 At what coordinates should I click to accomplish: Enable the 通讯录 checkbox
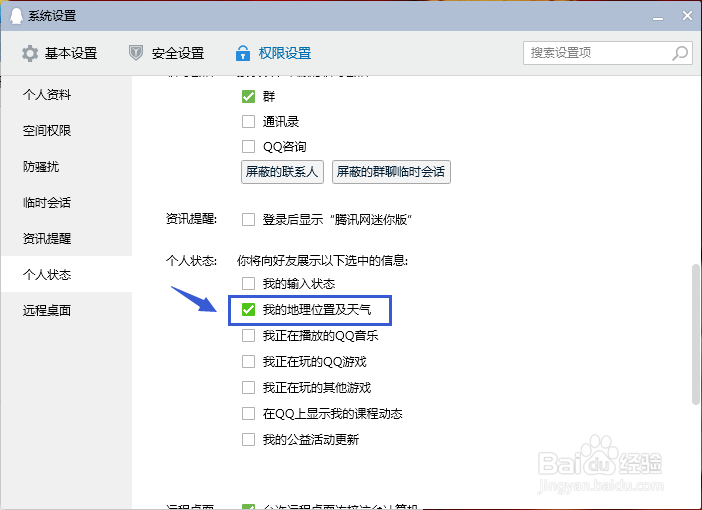coord(248,121)
